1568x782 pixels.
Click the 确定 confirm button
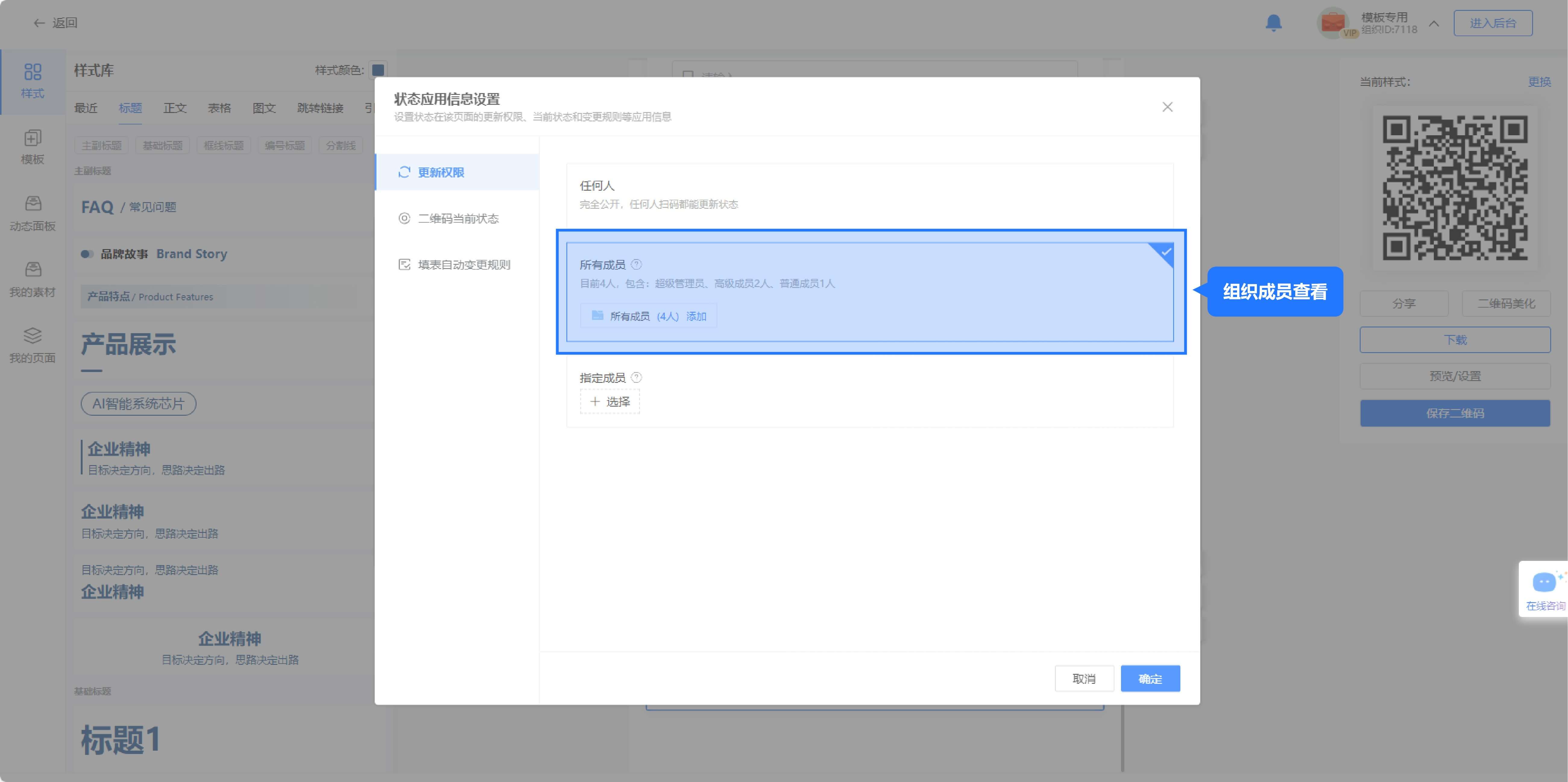1150,679
